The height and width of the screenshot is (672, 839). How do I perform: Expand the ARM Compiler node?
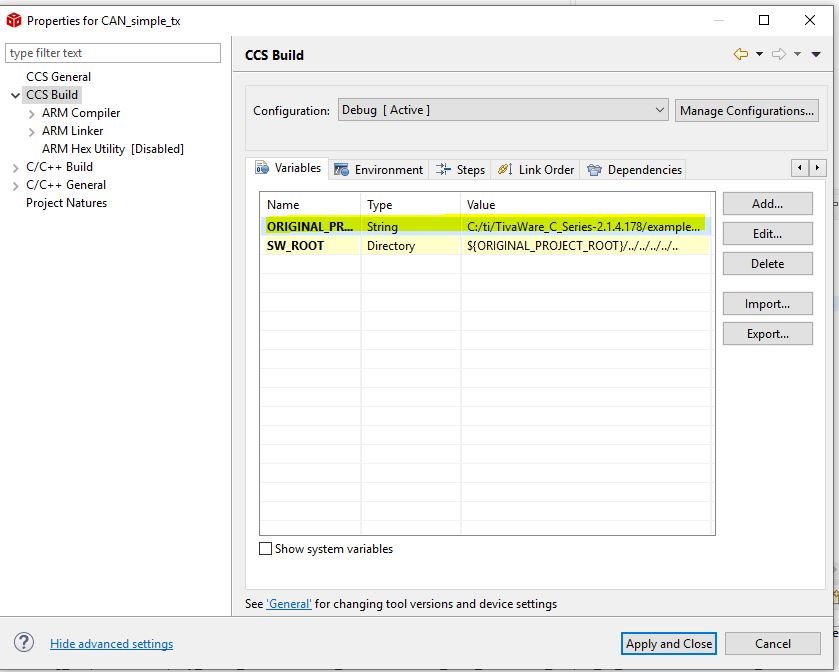[x=32, y=113]
